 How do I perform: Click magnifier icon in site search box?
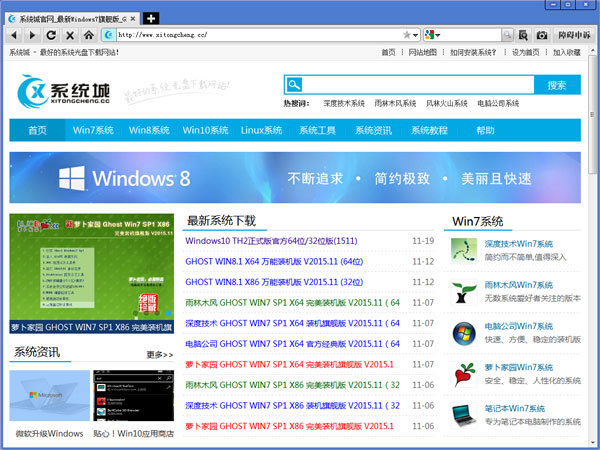294,85
